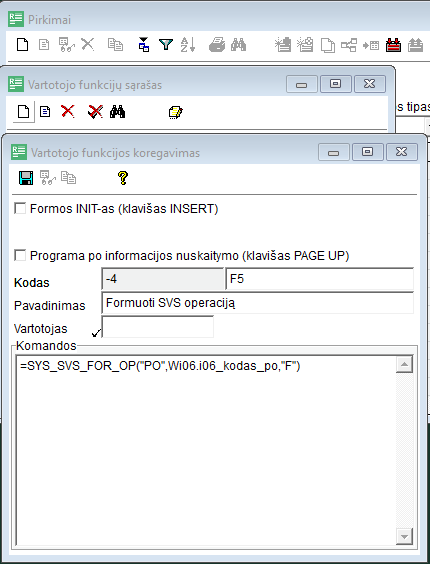Screen dimensions: 430x564
Task: Click edit record icon in function list window
Action: 45,112
